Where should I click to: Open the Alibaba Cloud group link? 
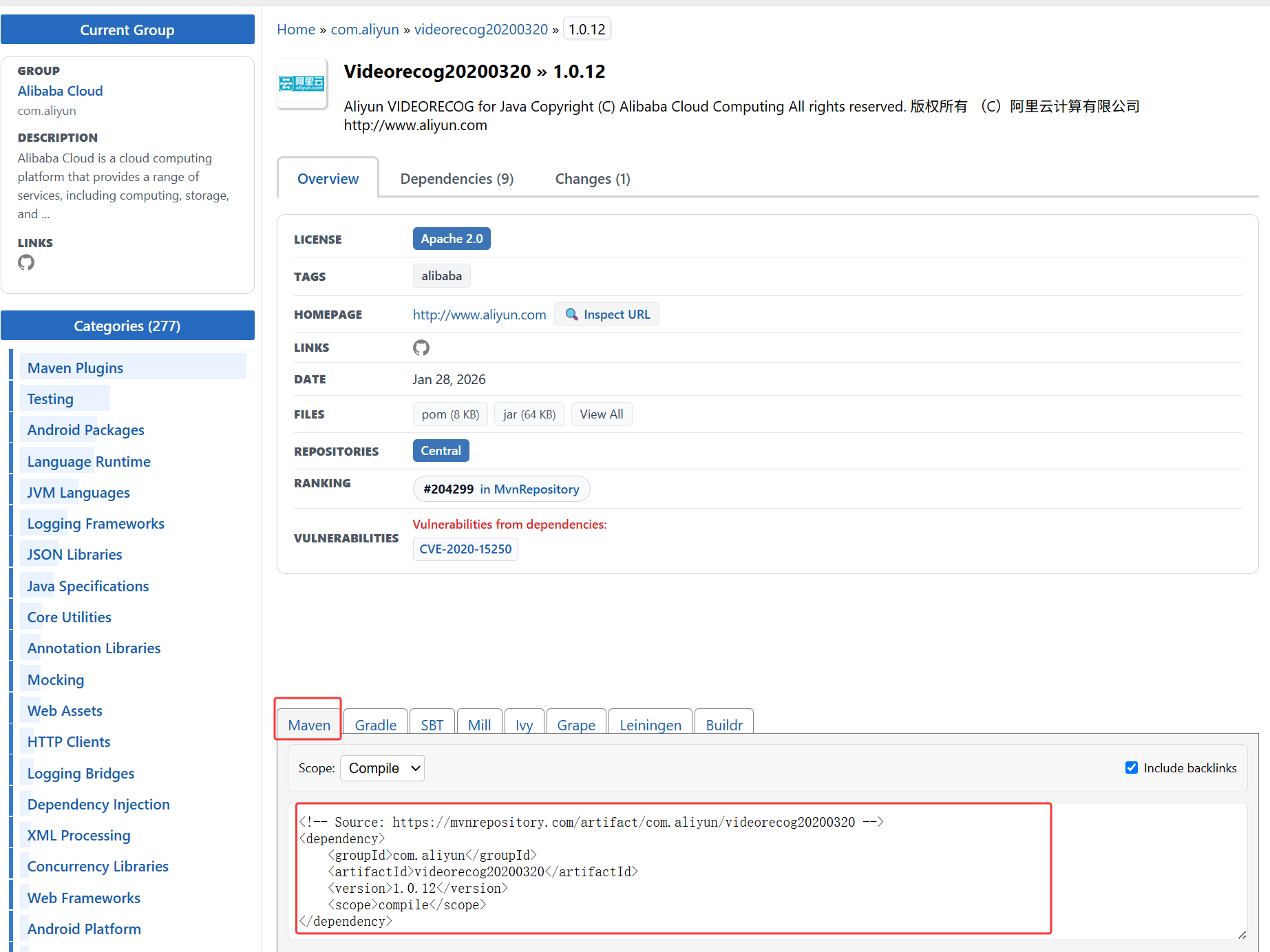61,91
